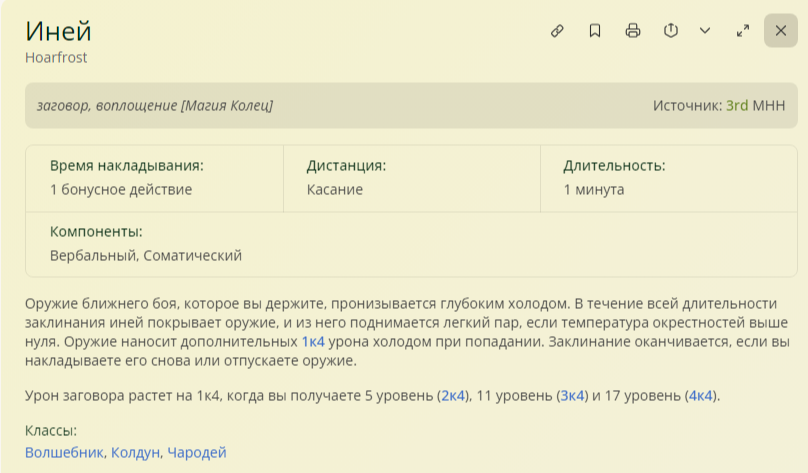The width and height of the screenshot is (808, 473).
Task: Bookmark the Иней spell
Action: 595,31
